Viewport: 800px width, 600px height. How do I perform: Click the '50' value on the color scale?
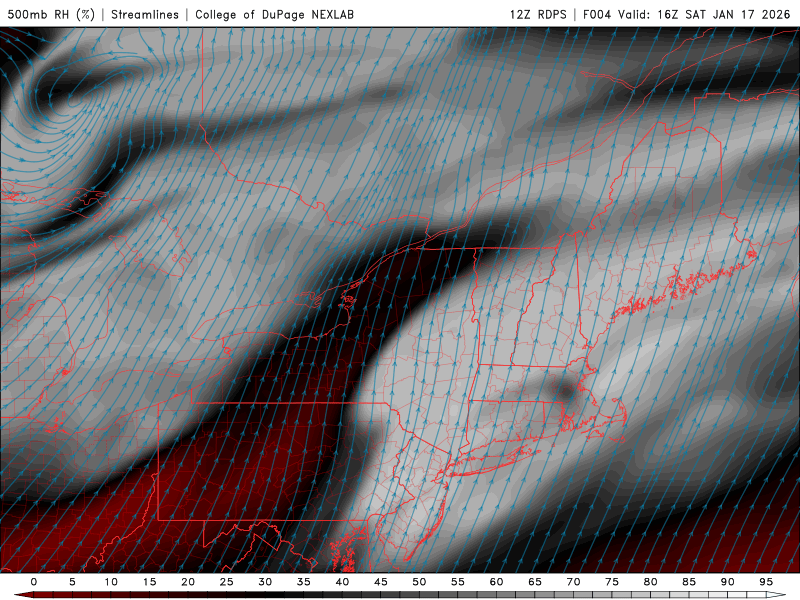(419, 582)
